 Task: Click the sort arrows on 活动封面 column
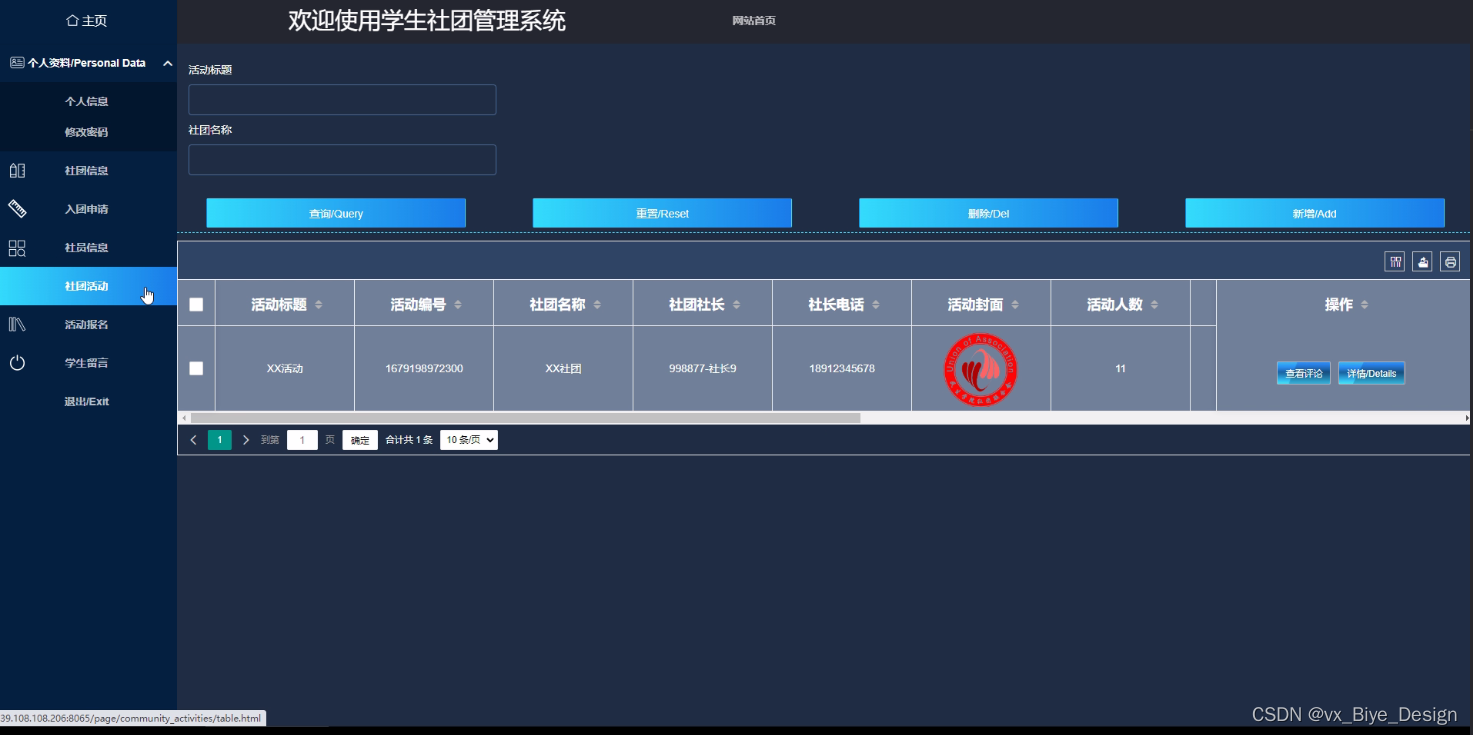(1015, 305)
